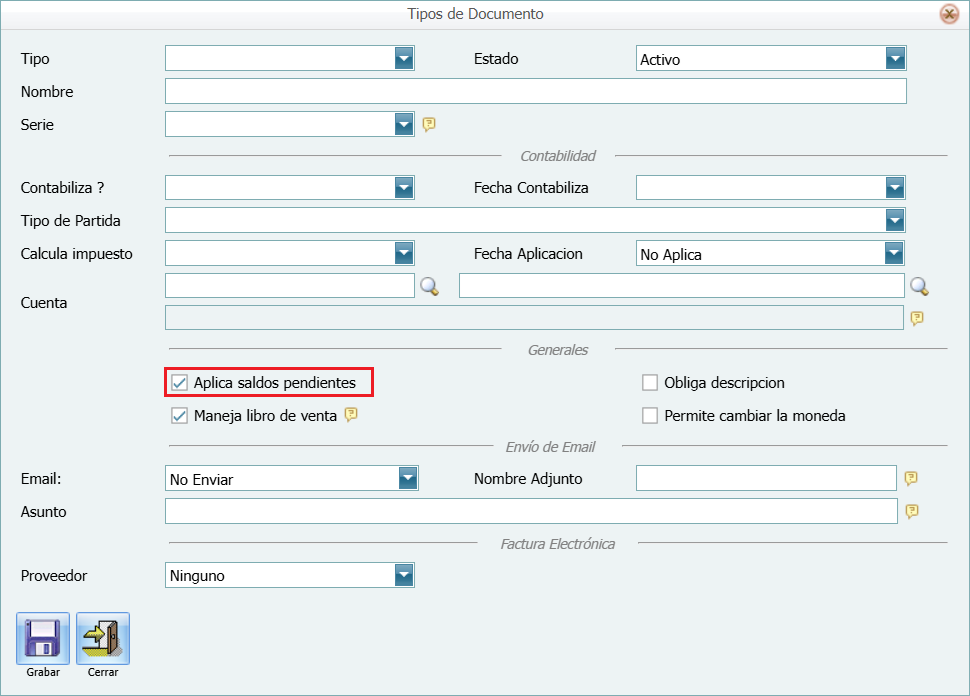Image resolution: width=970 pixels, height=696 pixels.
Task: Open the Proveedor dropdown showing Ninguno
Action: (404, 575)
